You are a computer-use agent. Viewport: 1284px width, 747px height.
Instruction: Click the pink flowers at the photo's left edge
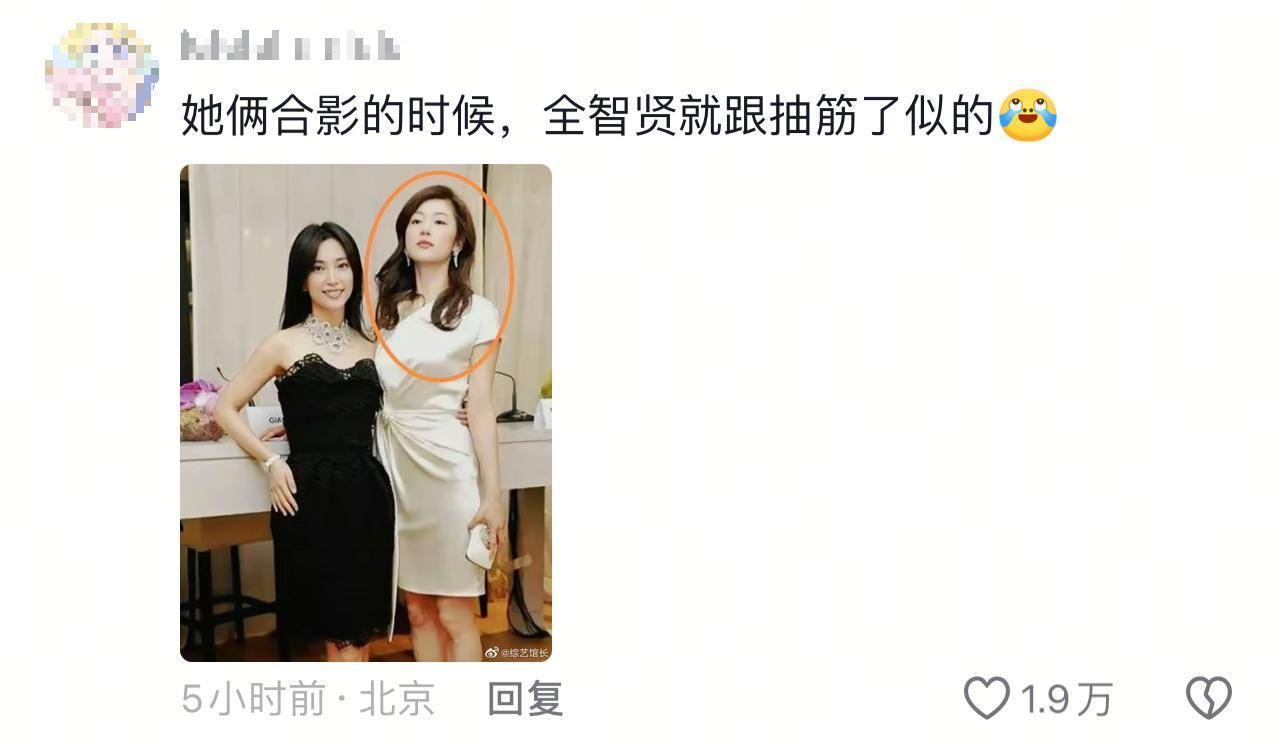click(x=198, y=399)
